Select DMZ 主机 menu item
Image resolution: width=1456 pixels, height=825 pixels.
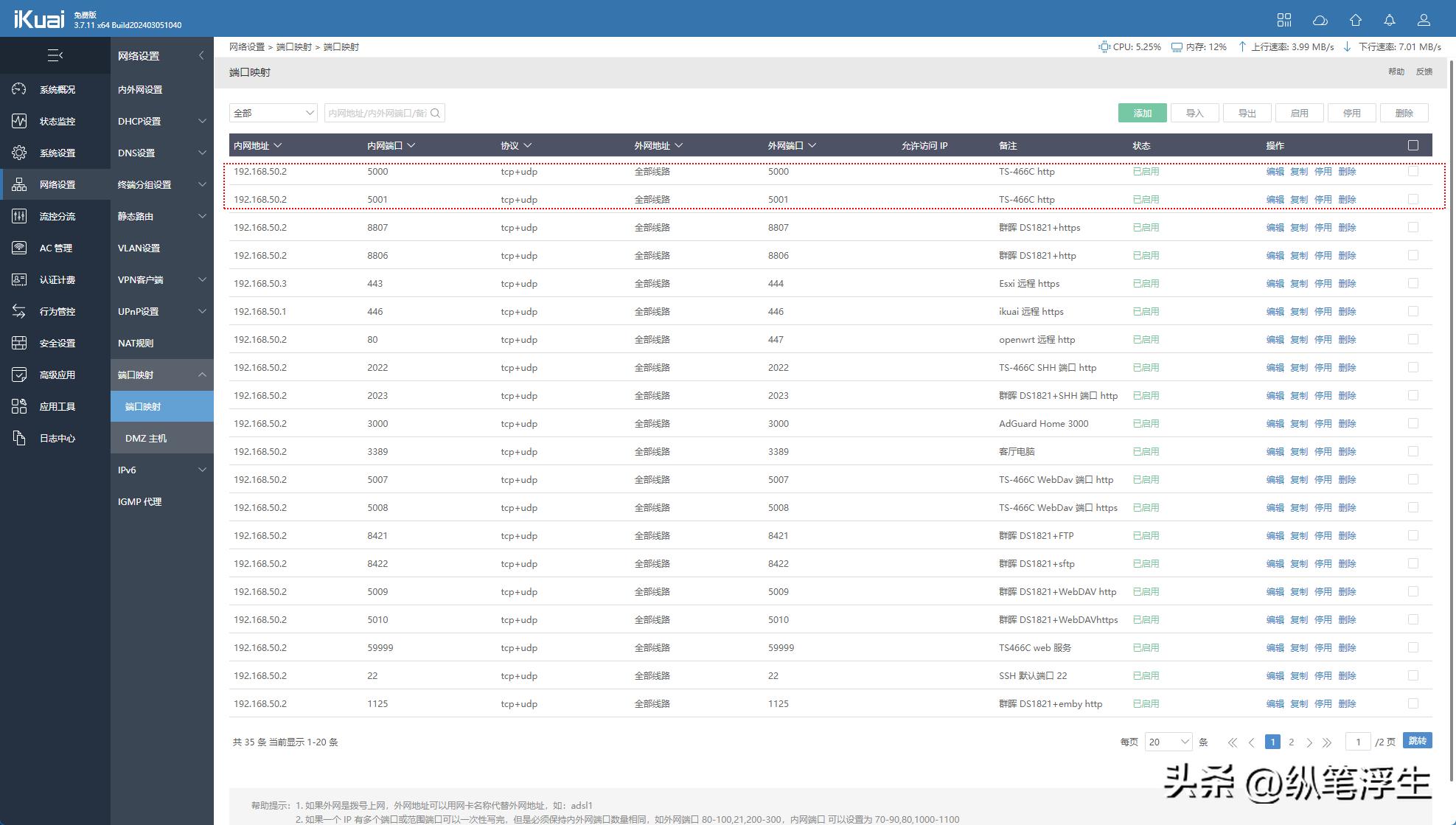tap(146, 438)
